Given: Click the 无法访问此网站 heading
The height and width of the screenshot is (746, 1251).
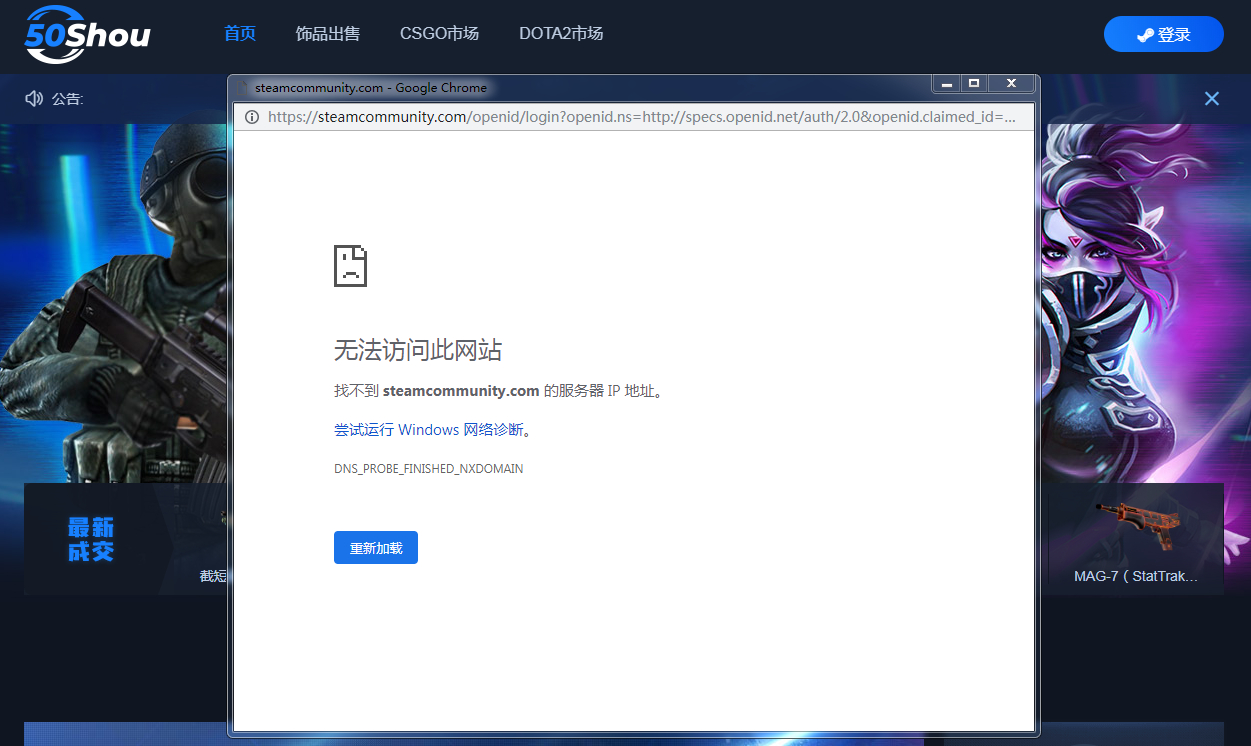Looking at the screenshot, I should [x=418, y=350].
